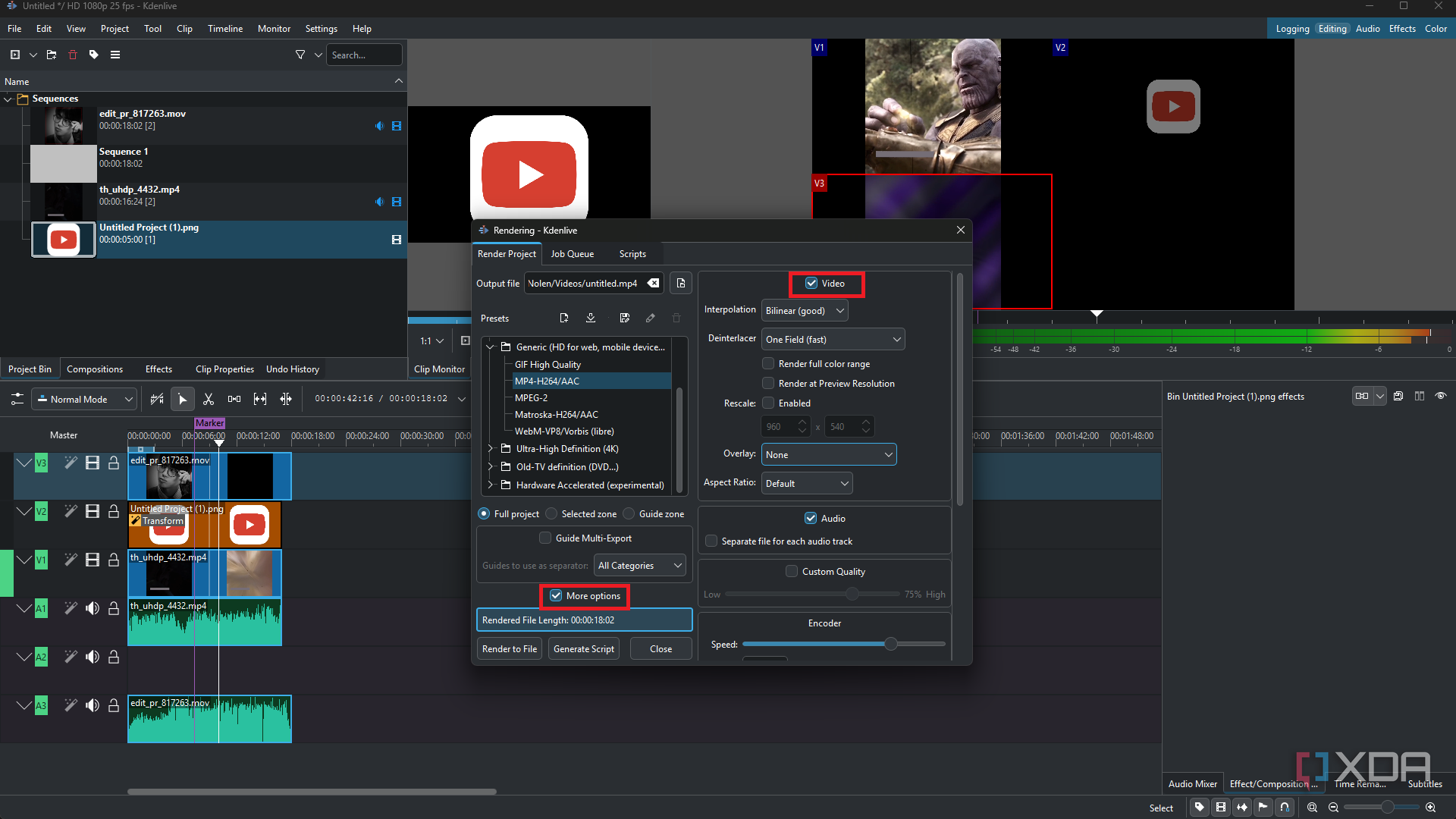Image resolution: width=1456 pixels, height=819 pixels.
Task: Select the Selected zone radio button
Action: point(551,513)
